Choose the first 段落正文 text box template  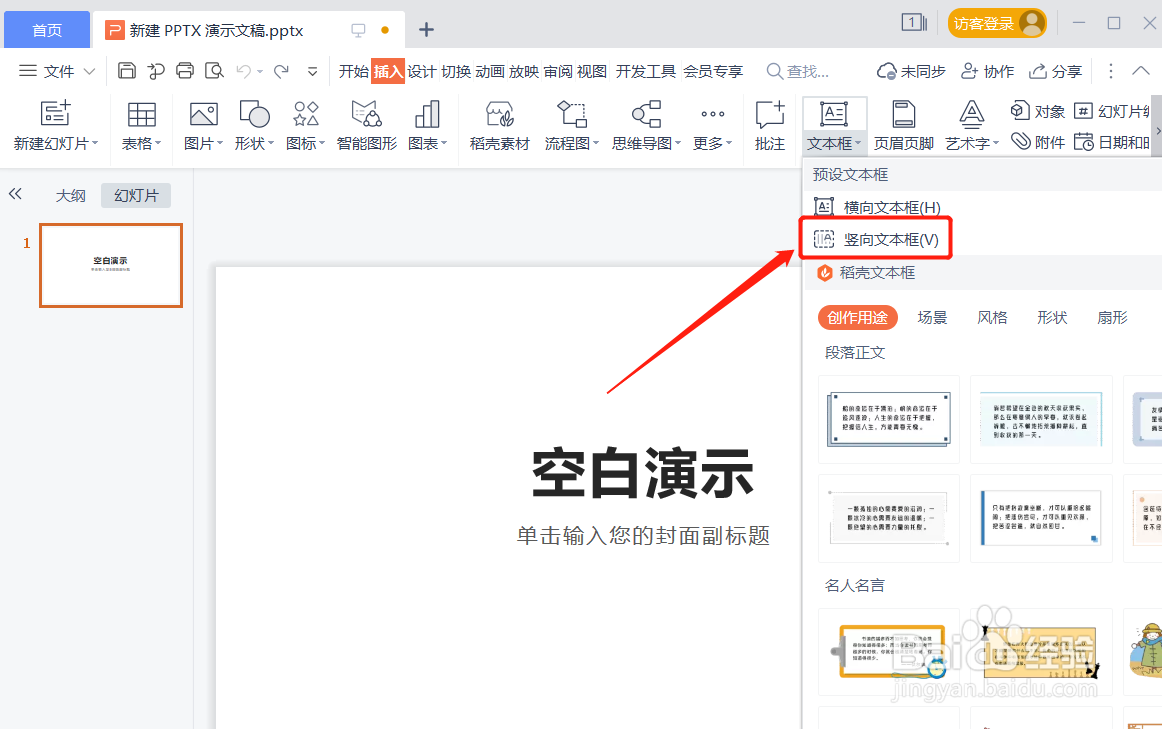tap(889, 419)
